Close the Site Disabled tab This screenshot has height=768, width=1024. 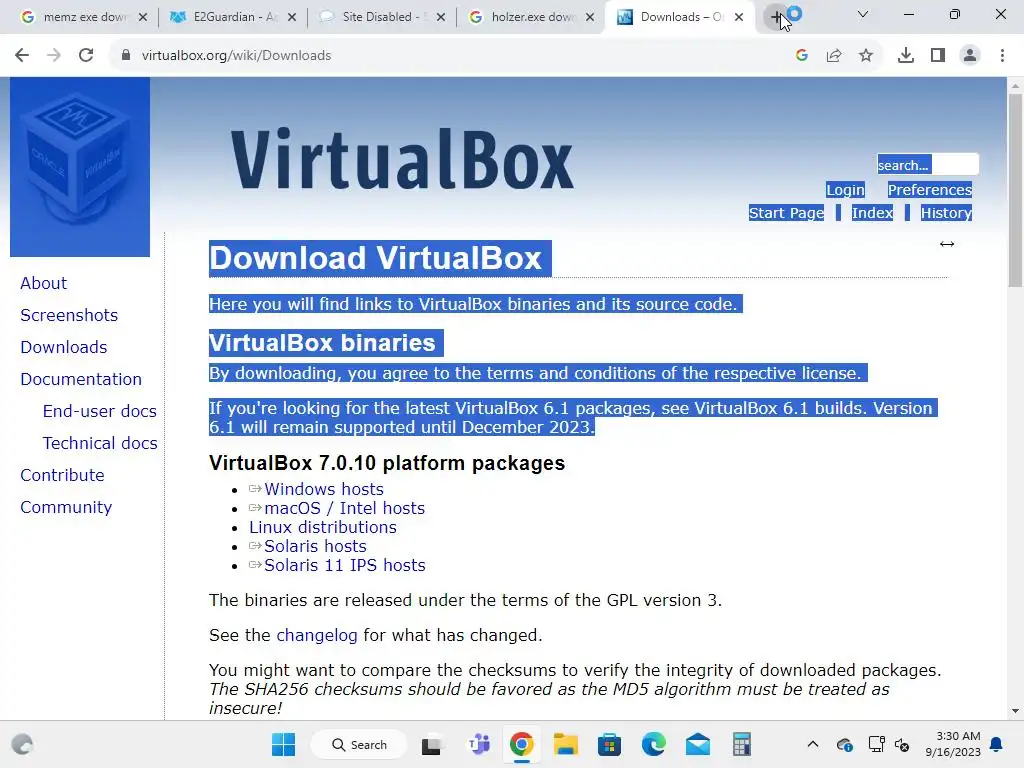441,17
